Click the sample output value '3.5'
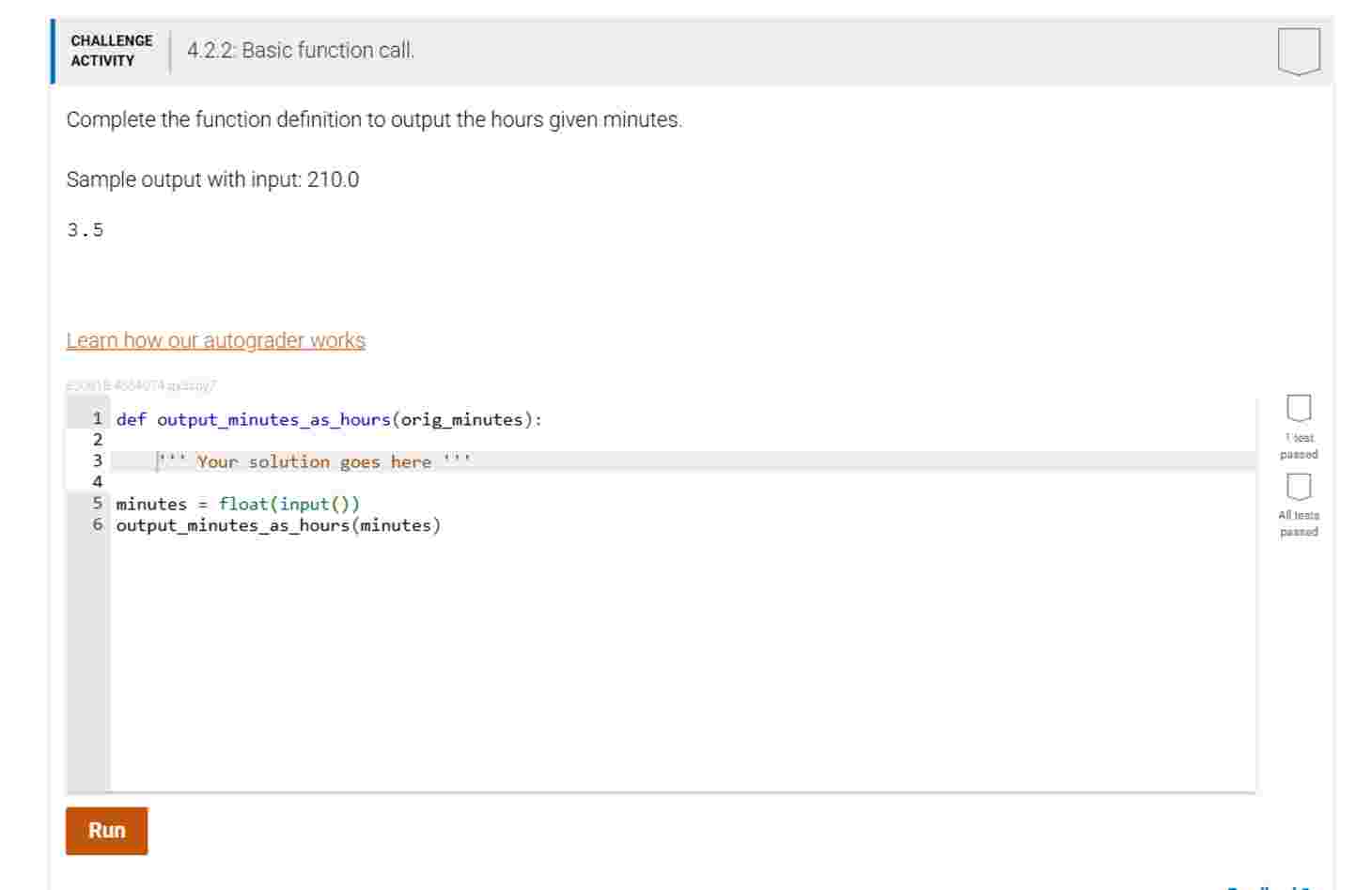 tap(83, 227)
